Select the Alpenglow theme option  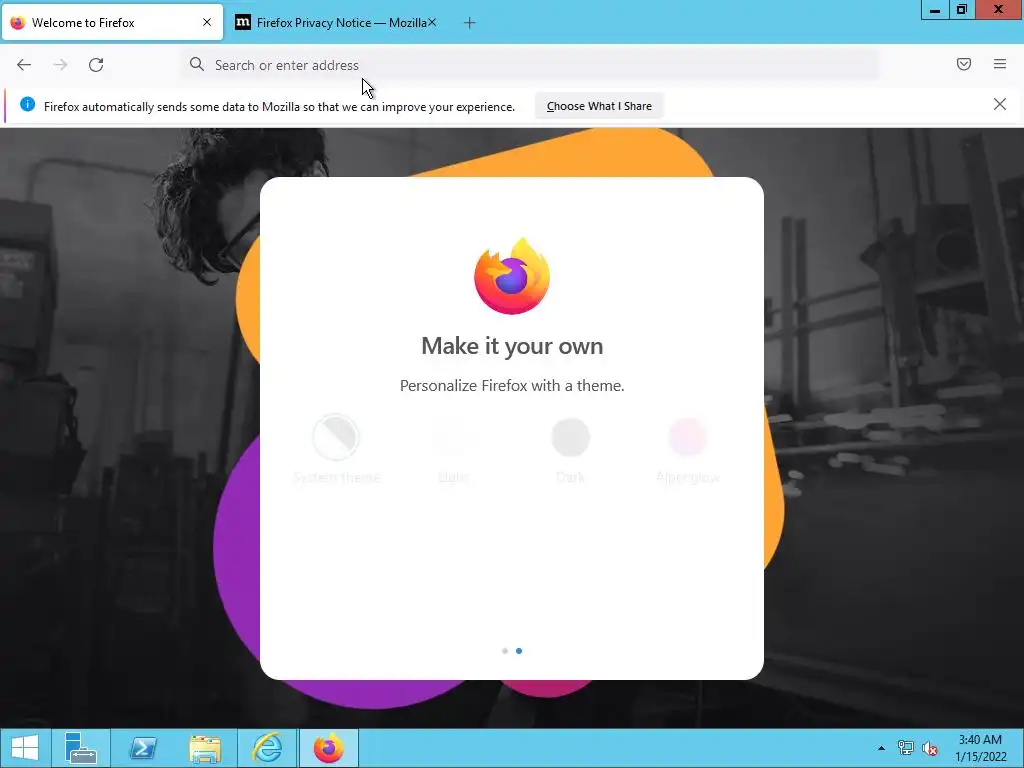tap(688, 449)
